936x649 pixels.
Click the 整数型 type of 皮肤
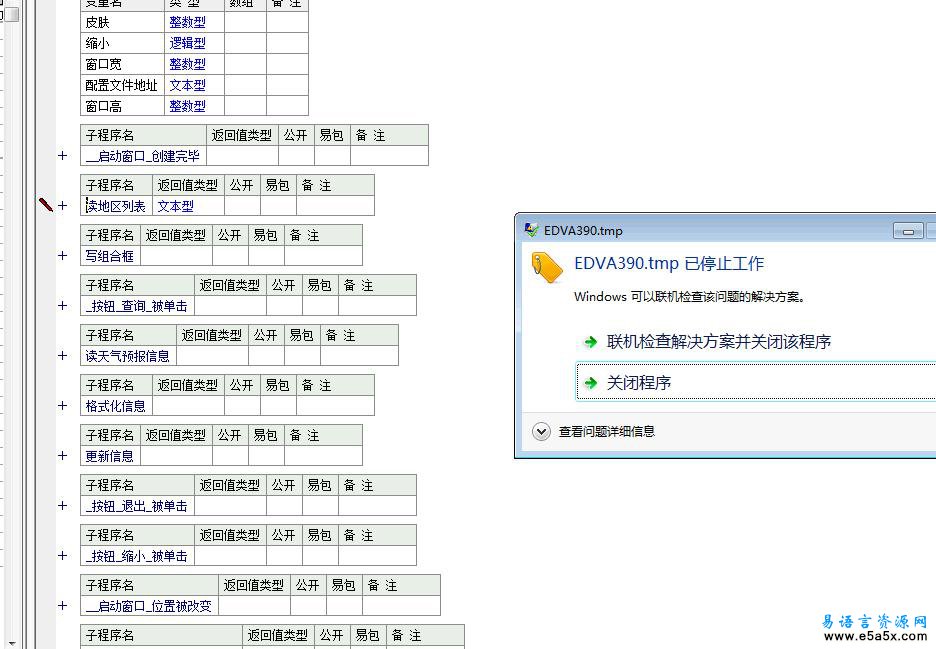tap(187, 23)
